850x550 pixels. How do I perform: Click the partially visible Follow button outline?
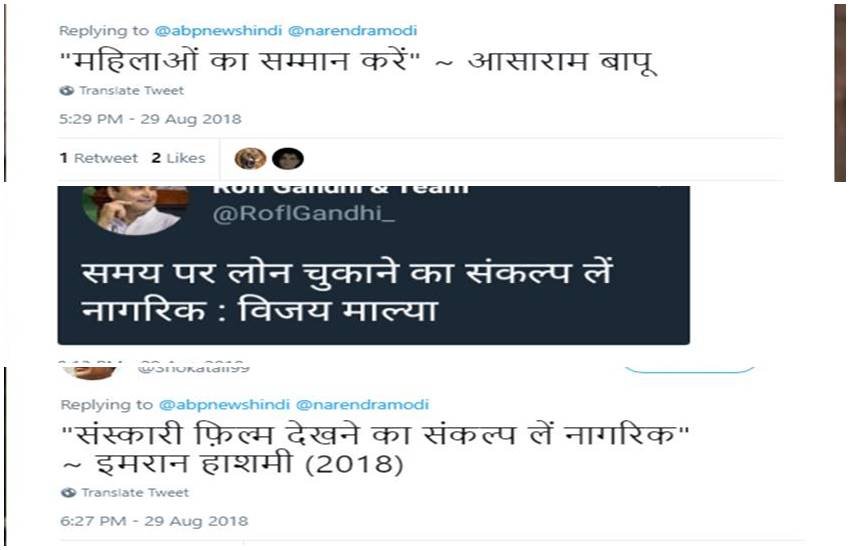click(x=690, y=370)
